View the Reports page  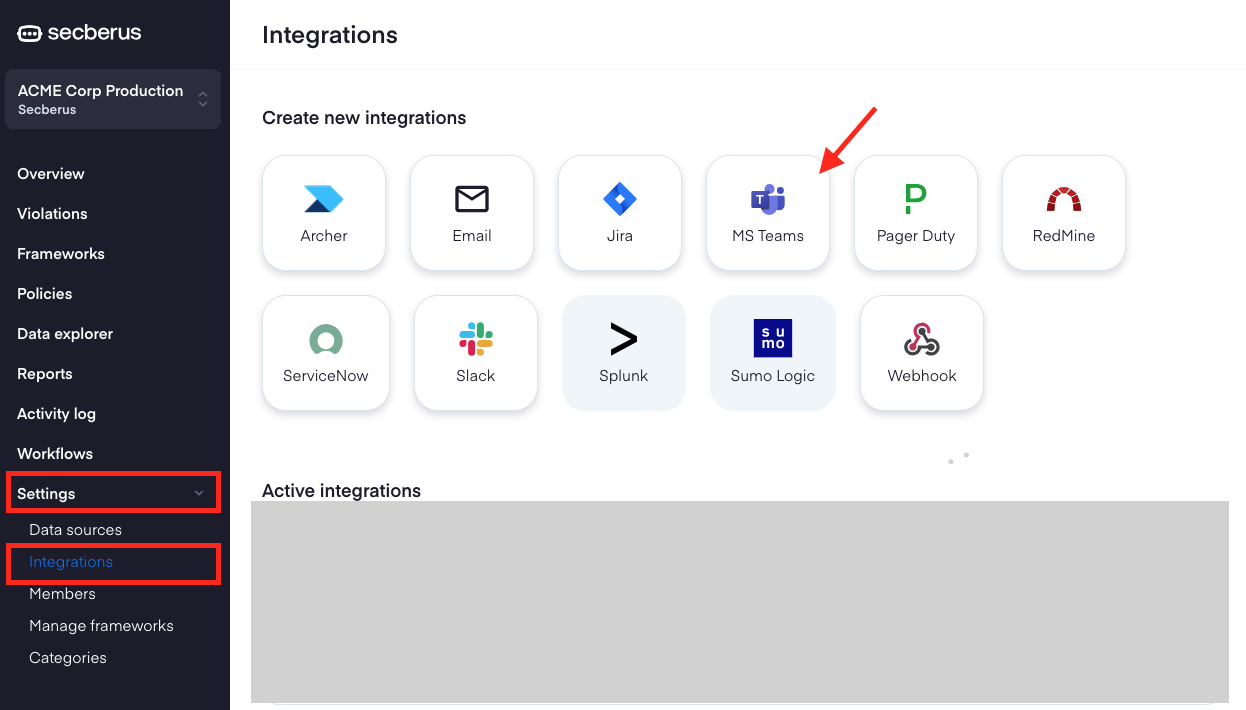click(x=45, y=374)
